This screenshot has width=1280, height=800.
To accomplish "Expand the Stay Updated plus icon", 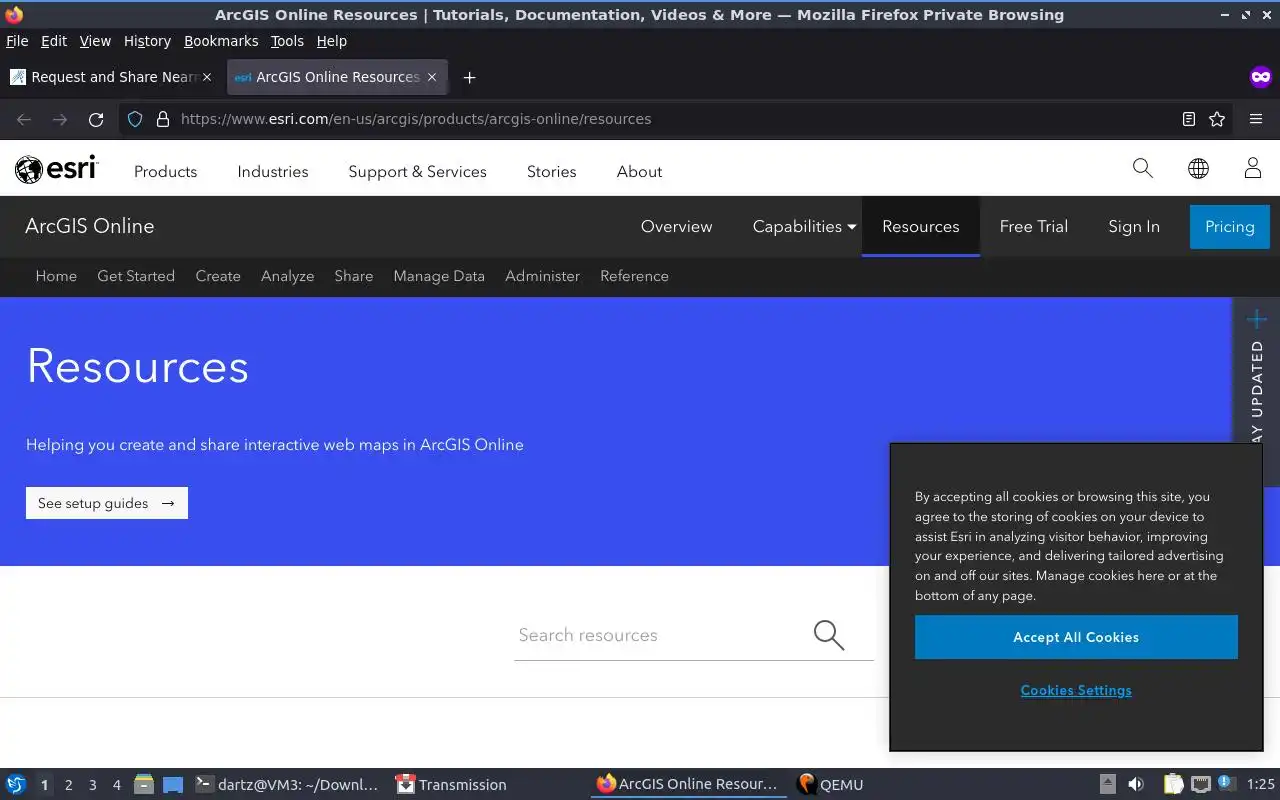I will click(x=1257, y=319).
